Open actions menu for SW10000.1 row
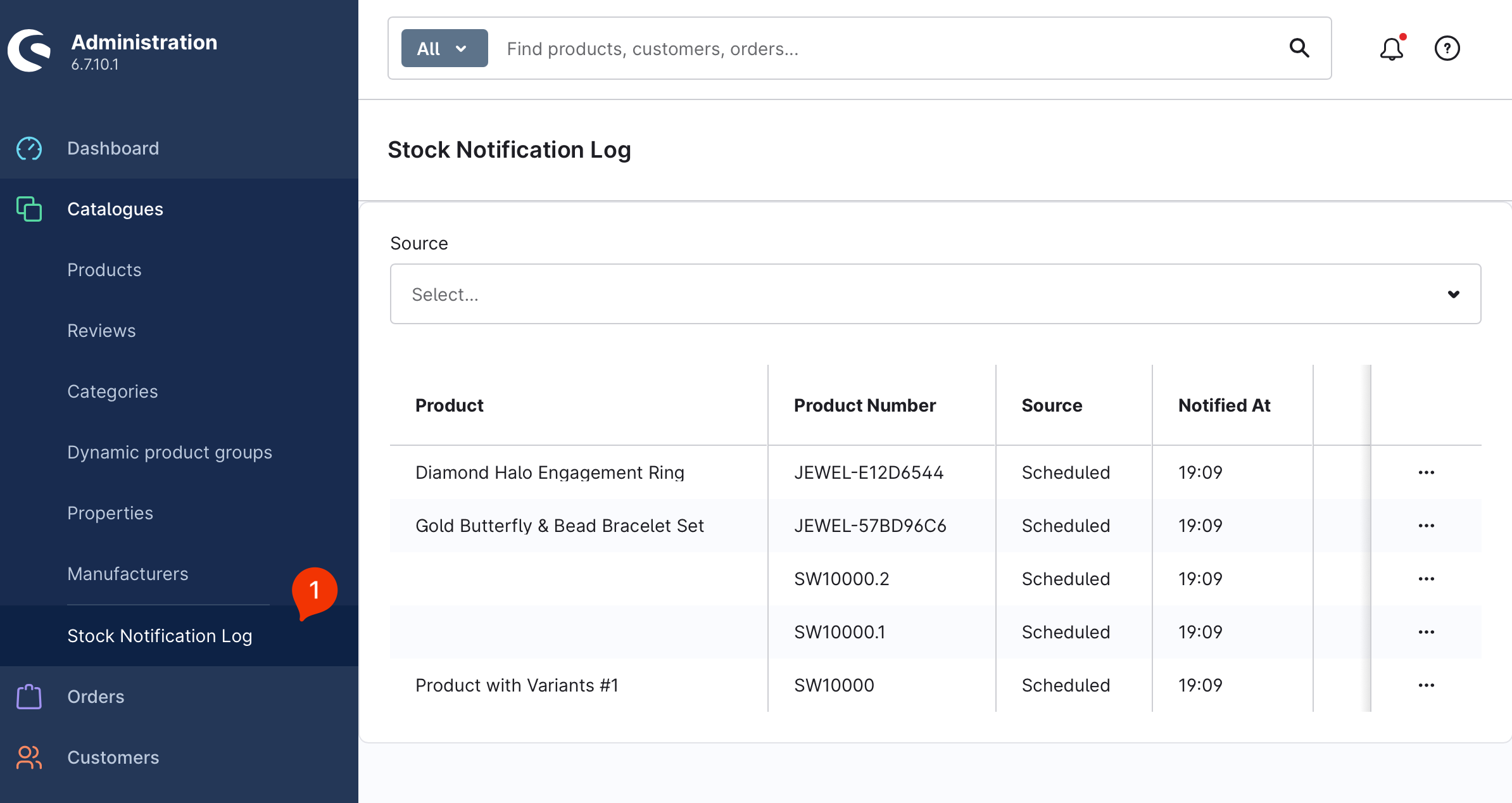Viewport: 1512px width, 803px height. [x=1427, y=632]
